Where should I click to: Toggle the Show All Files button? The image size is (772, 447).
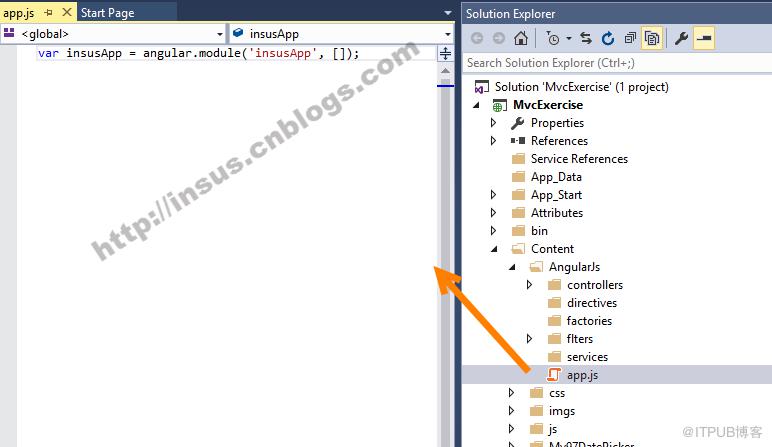[x=652, y=38]
